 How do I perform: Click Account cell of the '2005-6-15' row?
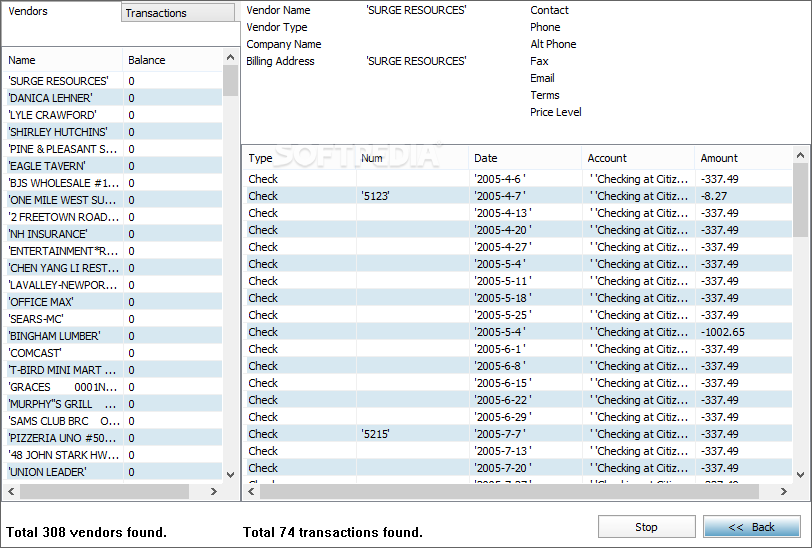pos(639,383)
